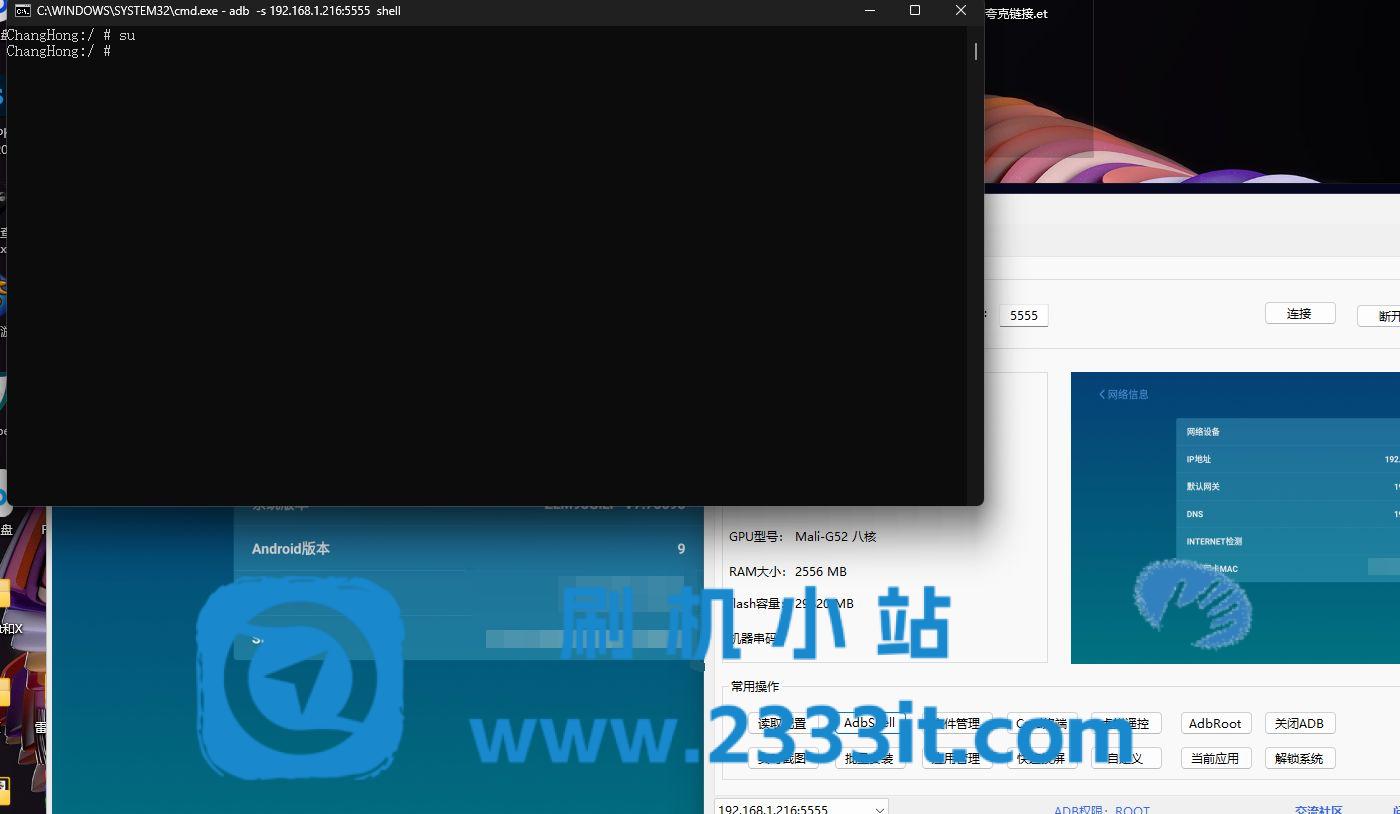Click the cmd.exe window title icon
Screen dimensions: 1400x814
[22, 11]
